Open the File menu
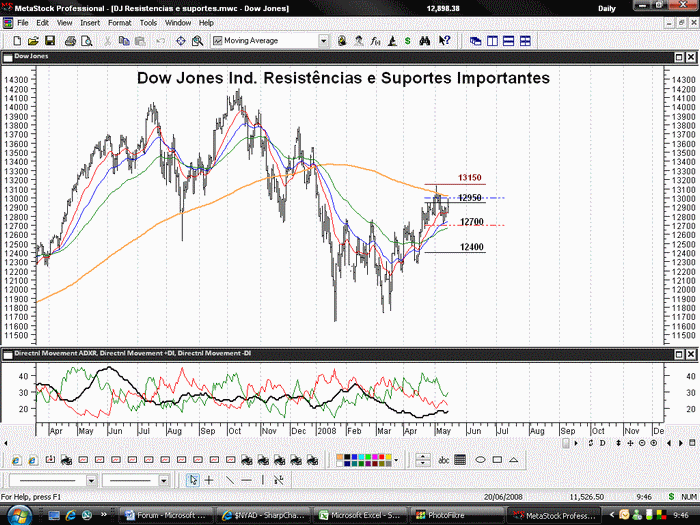 pyautogui.click(x=22, y=23)
